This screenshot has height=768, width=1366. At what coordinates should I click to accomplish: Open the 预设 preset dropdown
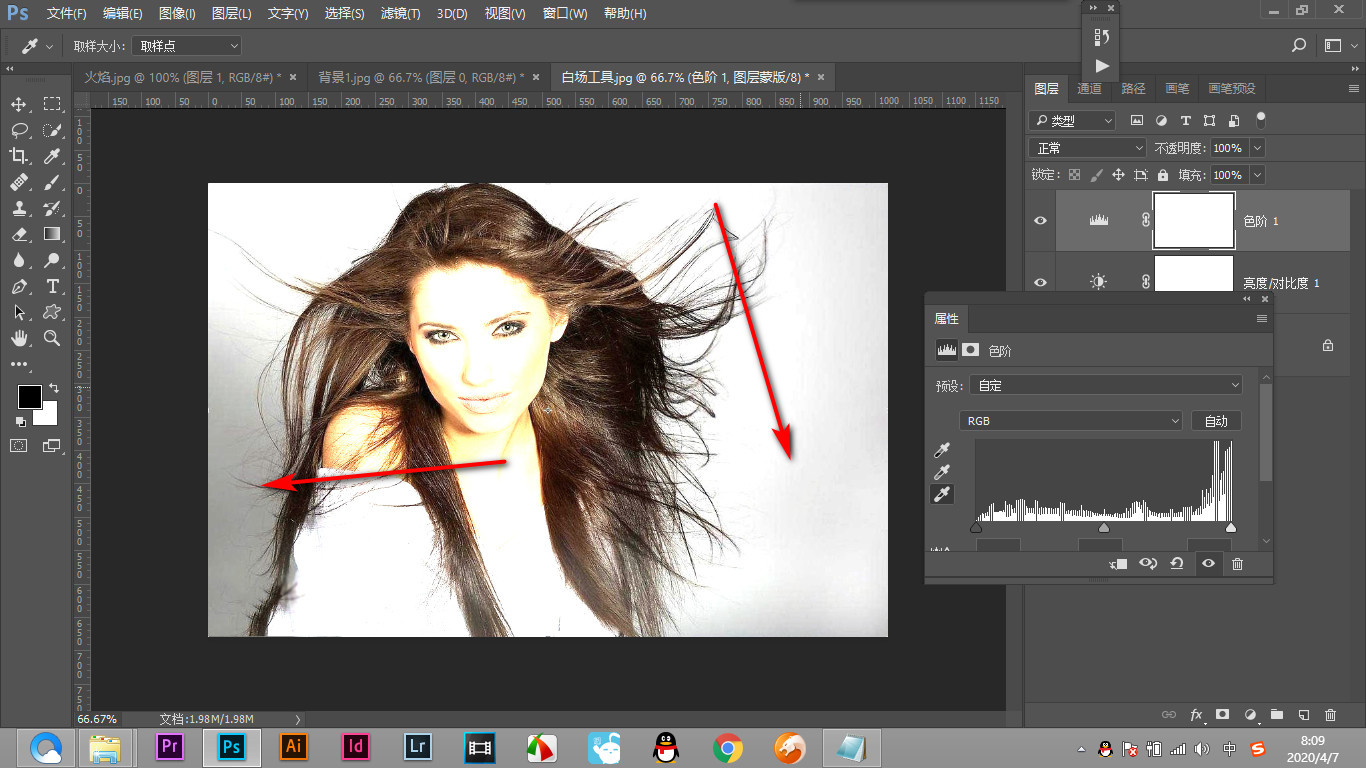[1106, 385]
